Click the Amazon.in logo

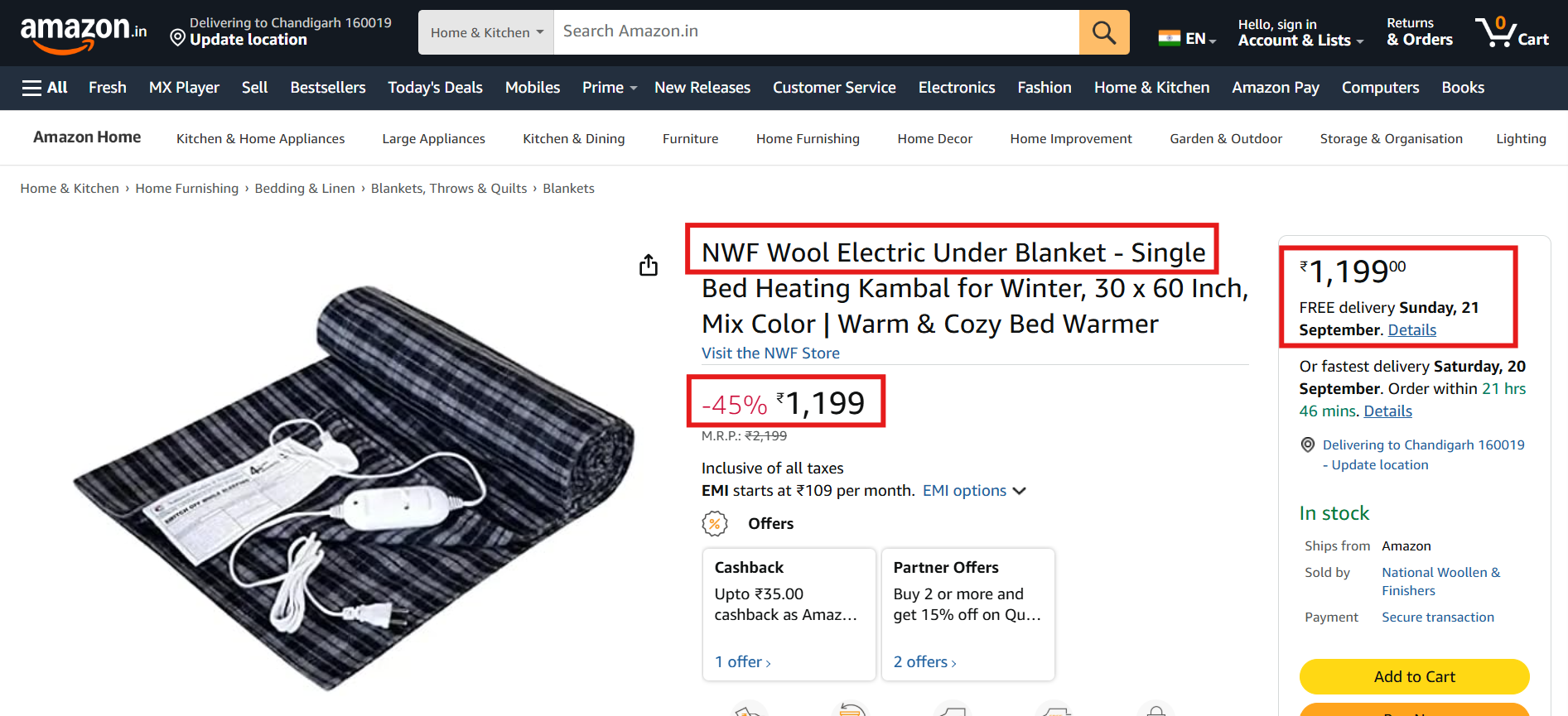[83, 33]
